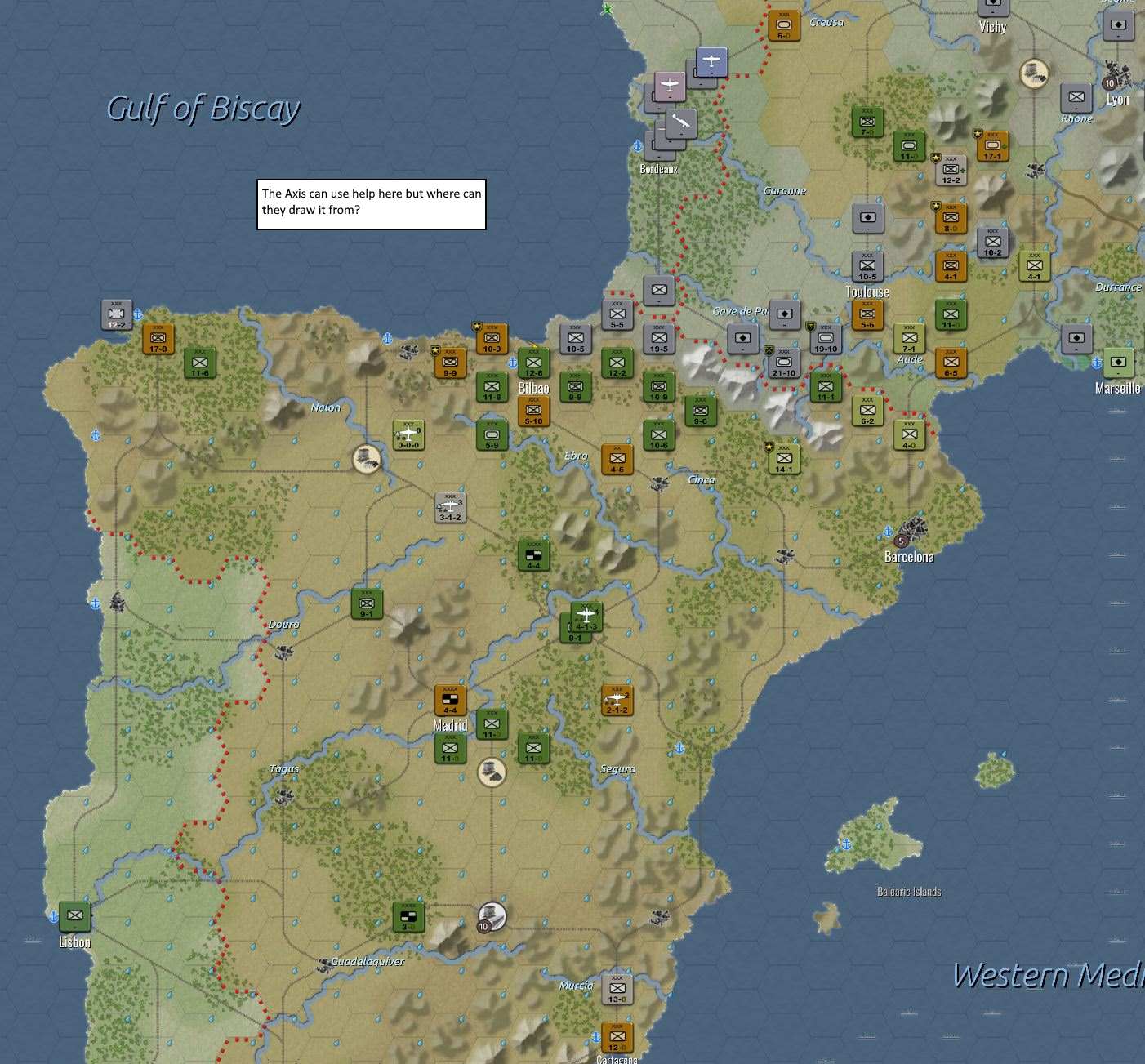1145x1064 pixels.
Task: Select the orange 9-9 unit with star badge
Action: (x=450, y=363)
